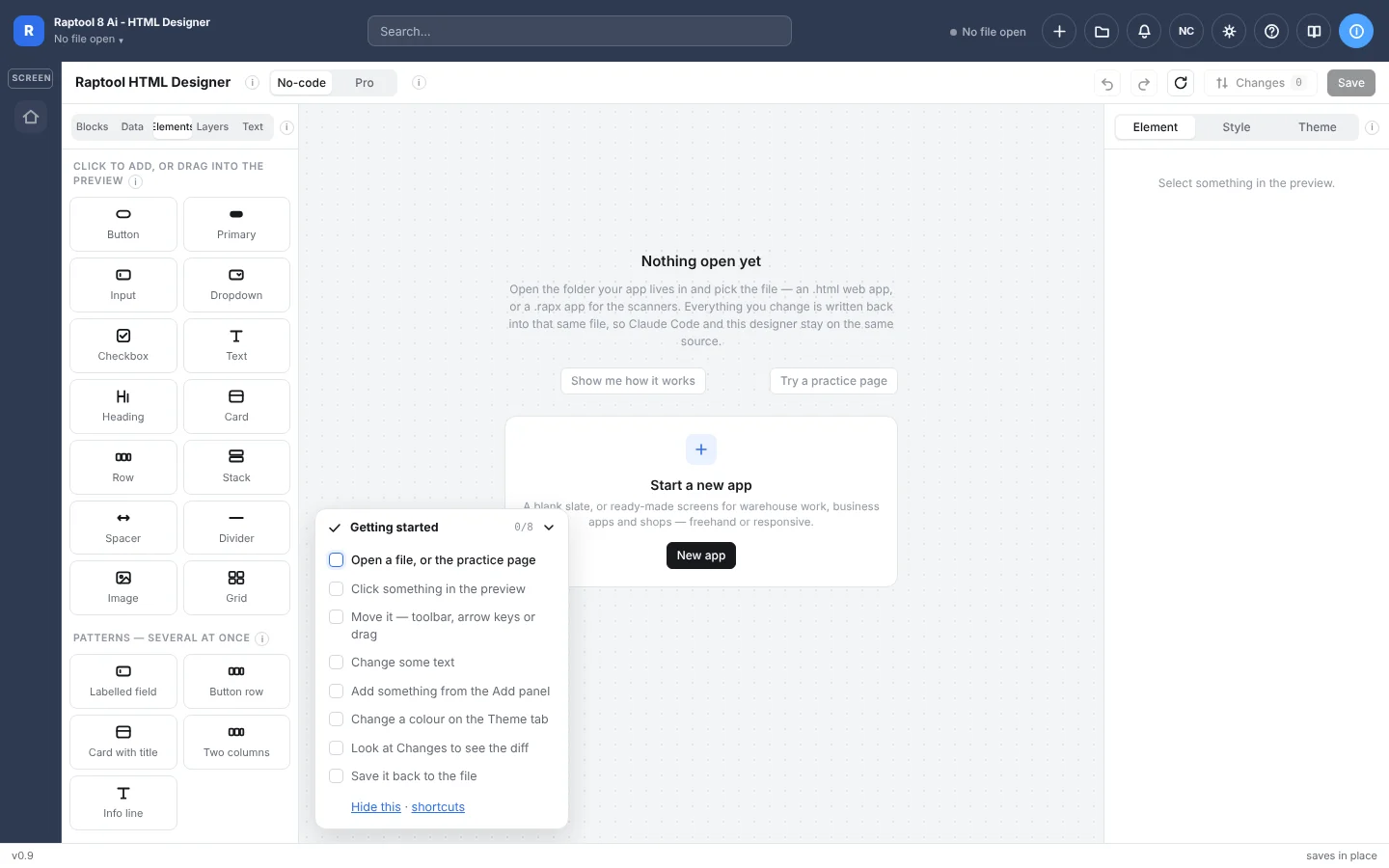Insert a Spacer element
Screen dimensions: 1389x868
123,528
